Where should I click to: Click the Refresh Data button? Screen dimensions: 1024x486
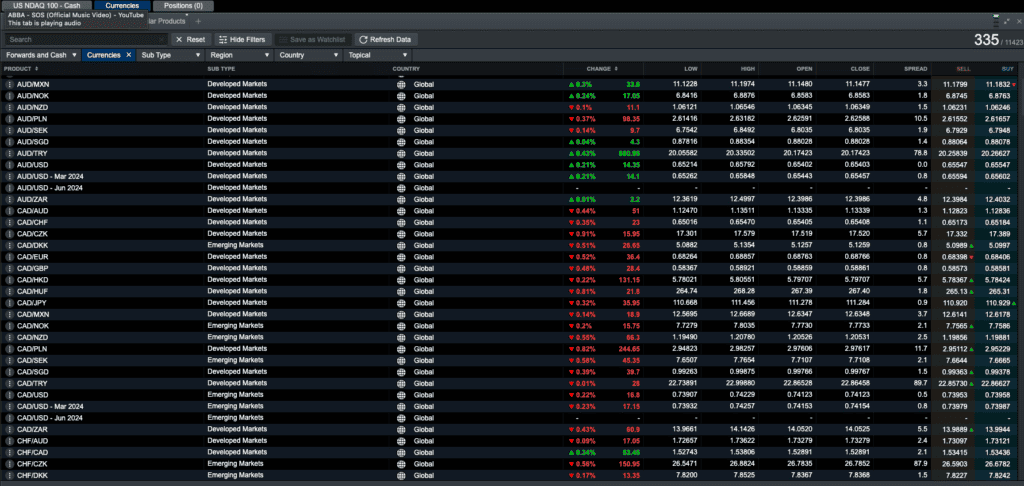pos(385,39)
